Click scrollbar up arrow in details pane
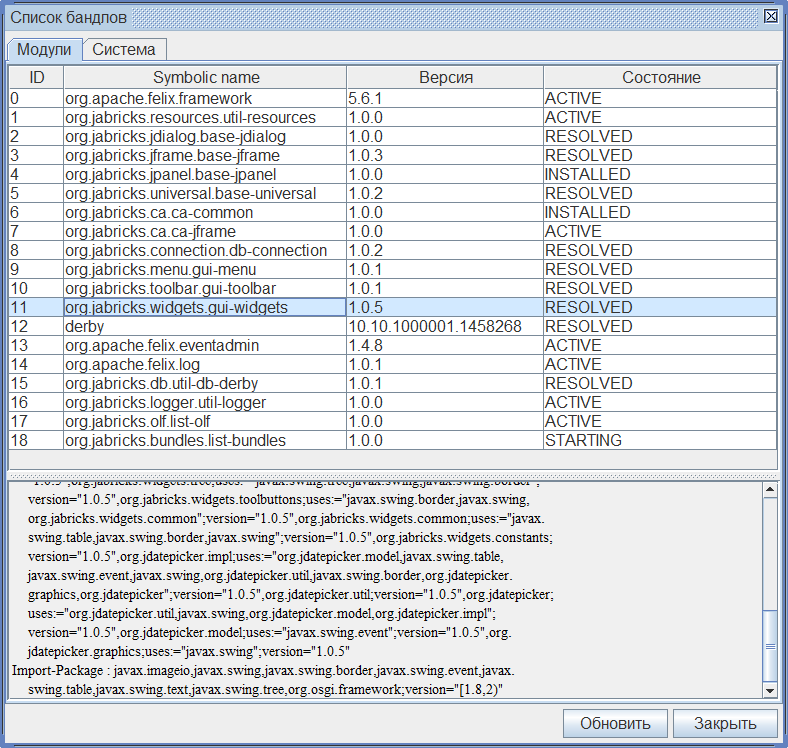788x748 pixels. (x=770, y=489)
